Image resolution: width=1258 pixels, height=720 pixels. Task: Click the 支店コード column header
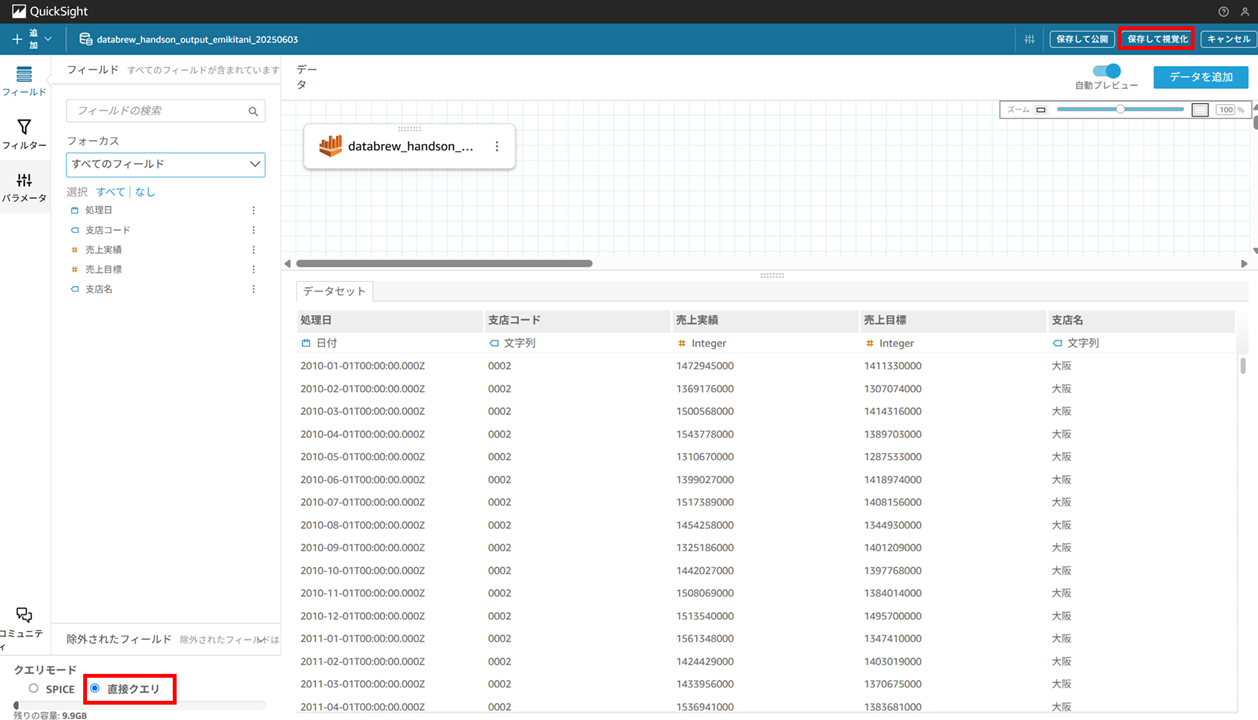[x=577, y=320]
